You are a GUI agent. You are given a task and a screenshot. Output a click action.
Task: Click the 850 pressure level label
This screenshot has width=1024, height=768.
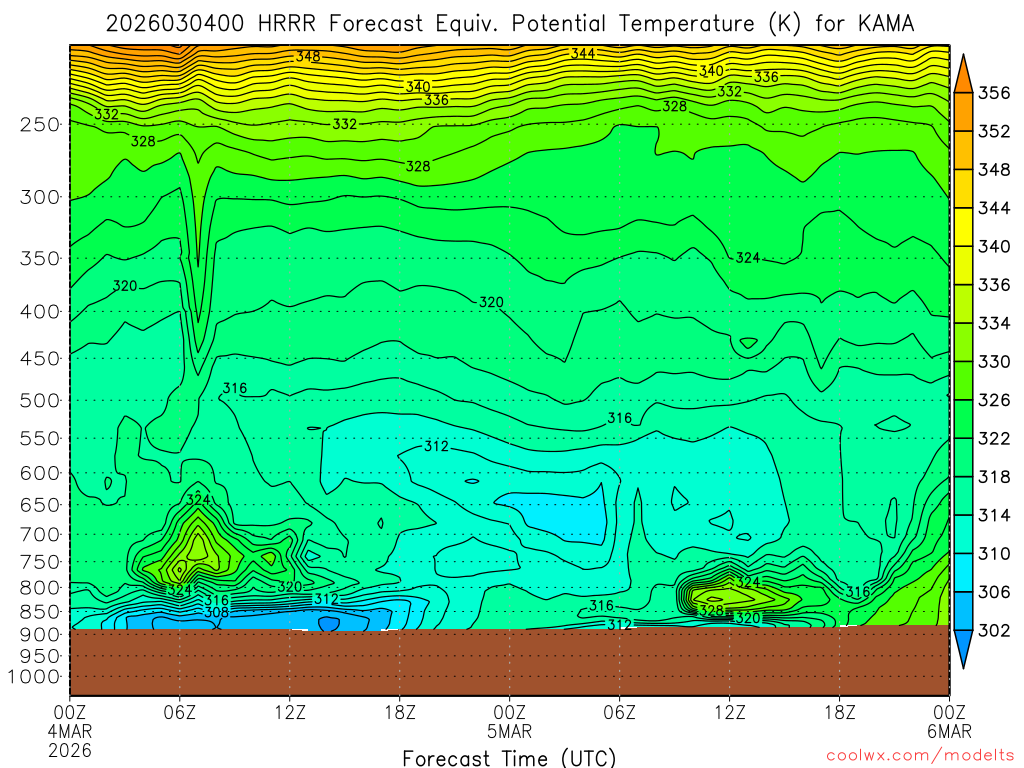click(40, 612)
